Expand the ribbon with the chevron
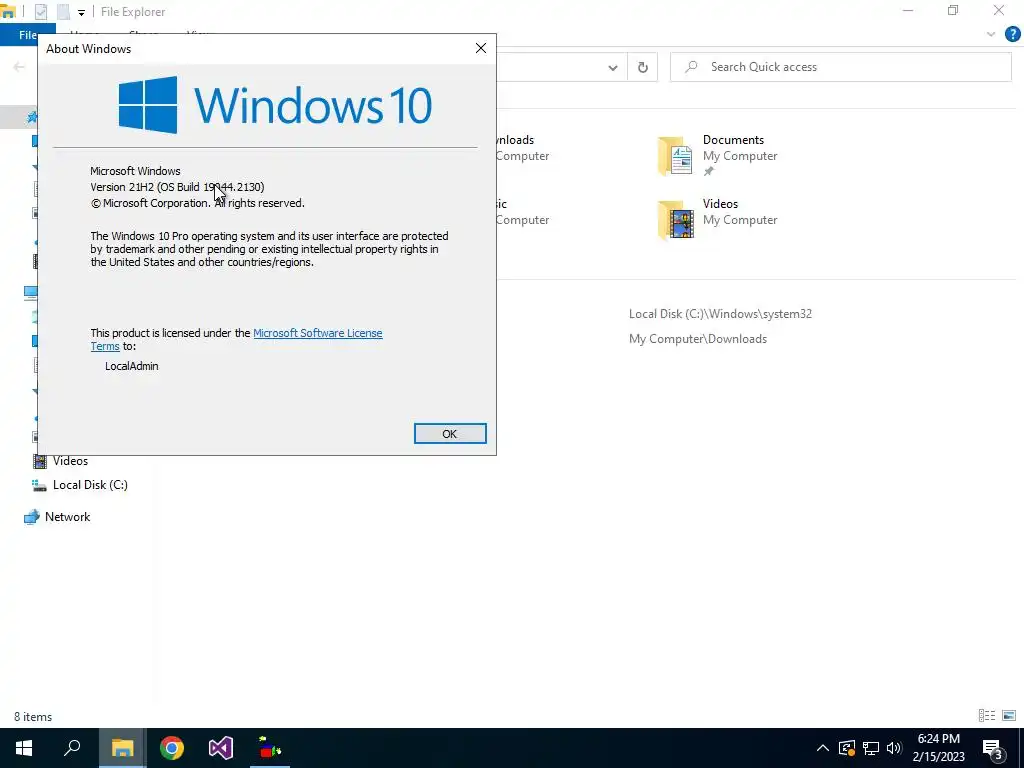The height and width of the screenshot is (768, 1024). pyautogui.click(x=991, y=35)
